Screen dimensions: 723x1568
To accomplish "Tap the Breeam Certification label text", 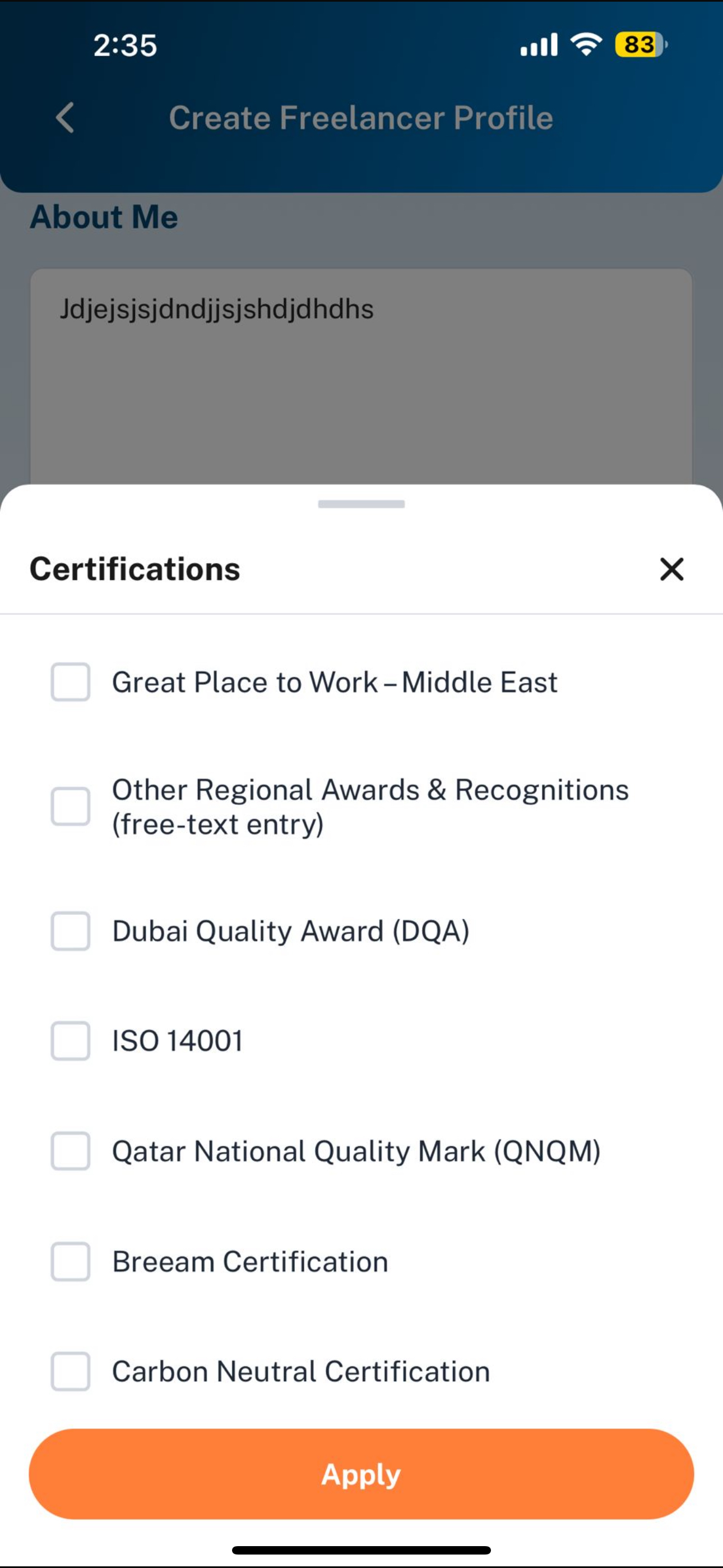I will [250, 1261].
